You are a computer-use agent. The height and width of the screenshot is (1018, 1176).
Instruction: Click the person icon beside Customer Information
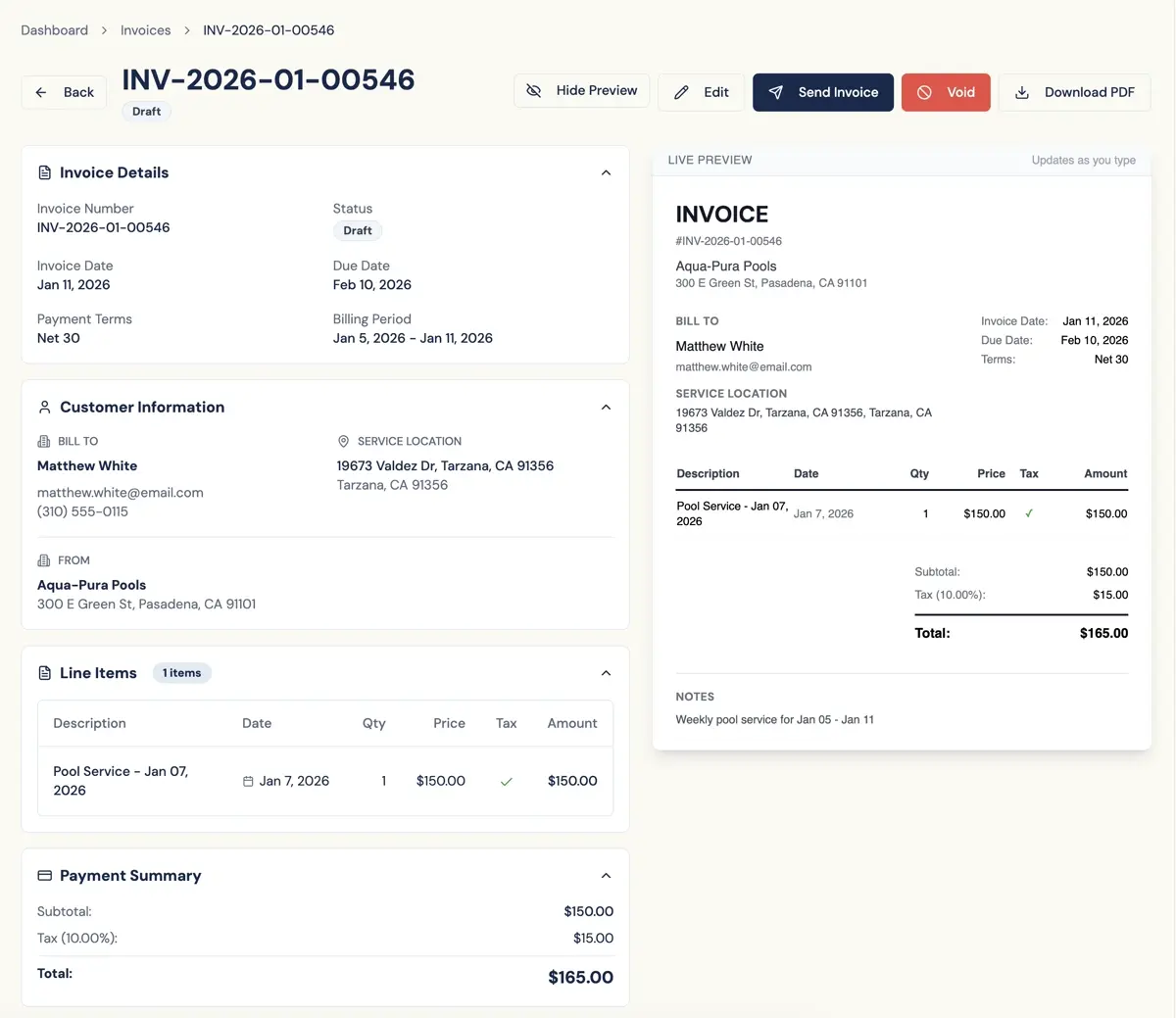44,407
